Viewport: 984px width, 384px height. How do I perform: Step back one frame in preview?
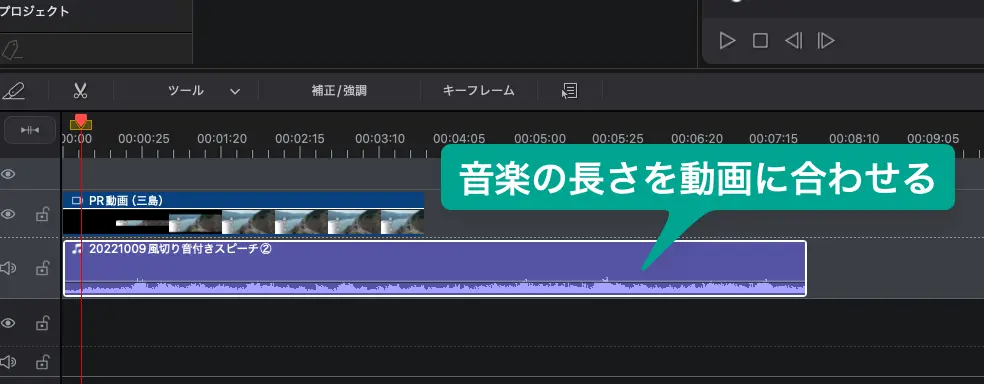793,41
